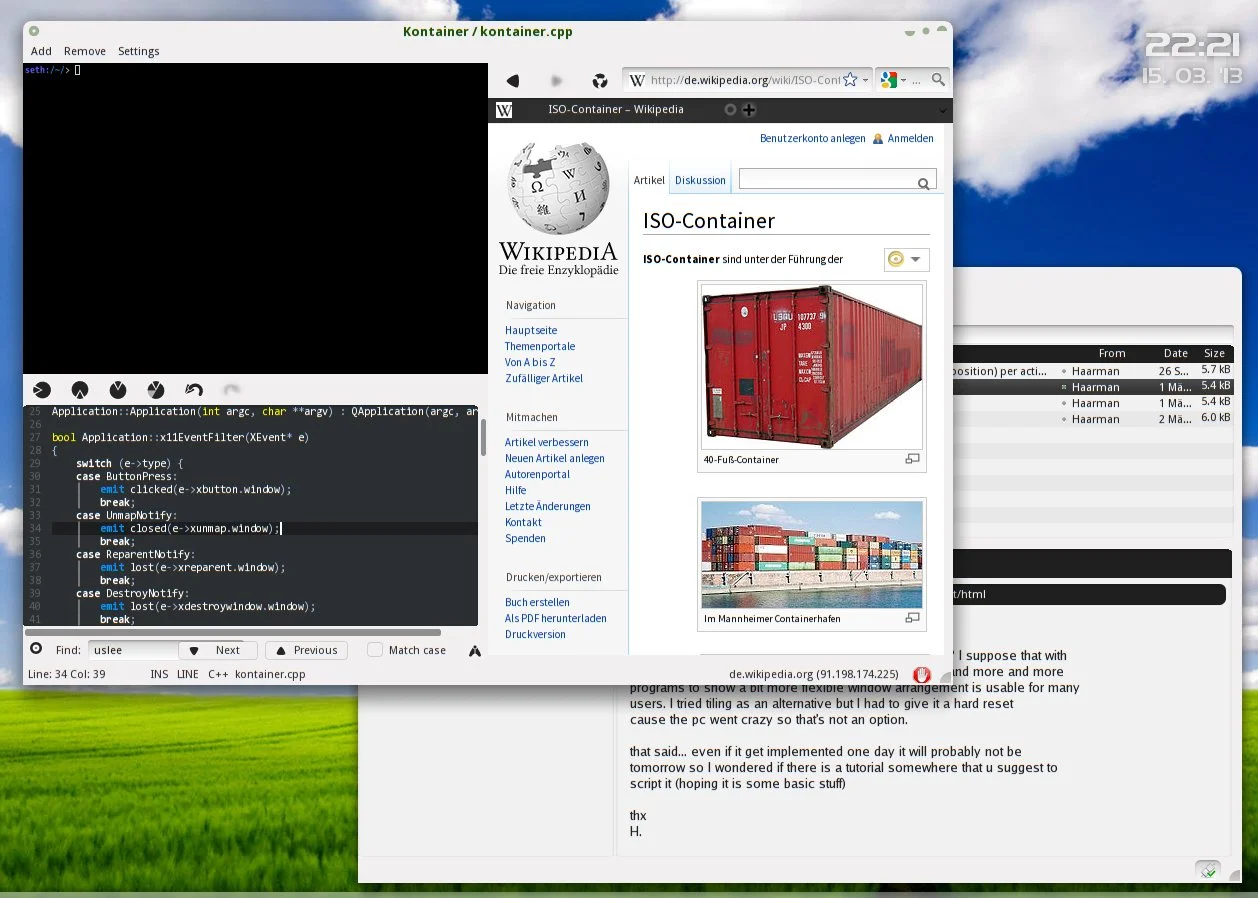Enlarge the 40-Fuß-Container image via the magnify icon
Image resolution: width=1258 pixels, height=898 pixels.
coord(912,459)
